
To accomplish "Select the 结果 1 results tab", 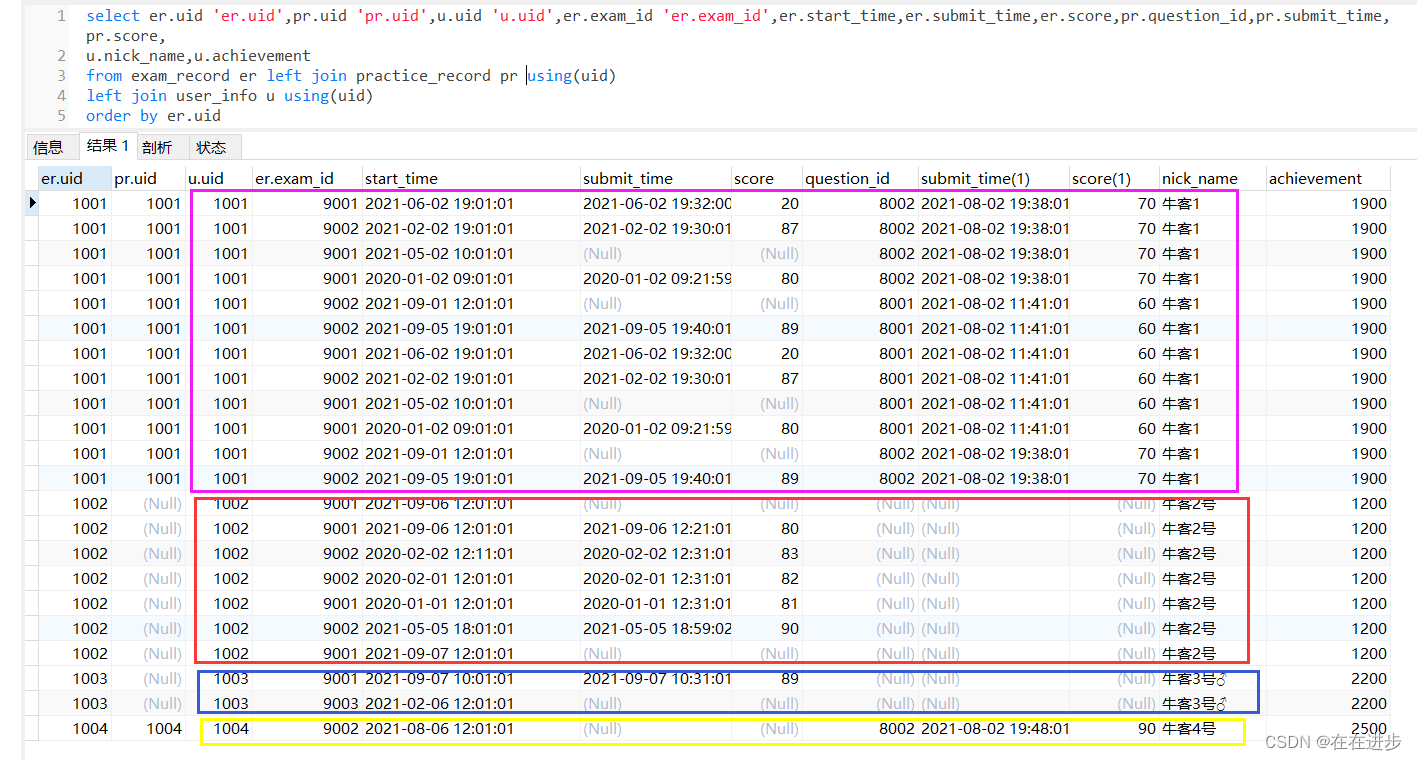I will click(x=108, y=145).
